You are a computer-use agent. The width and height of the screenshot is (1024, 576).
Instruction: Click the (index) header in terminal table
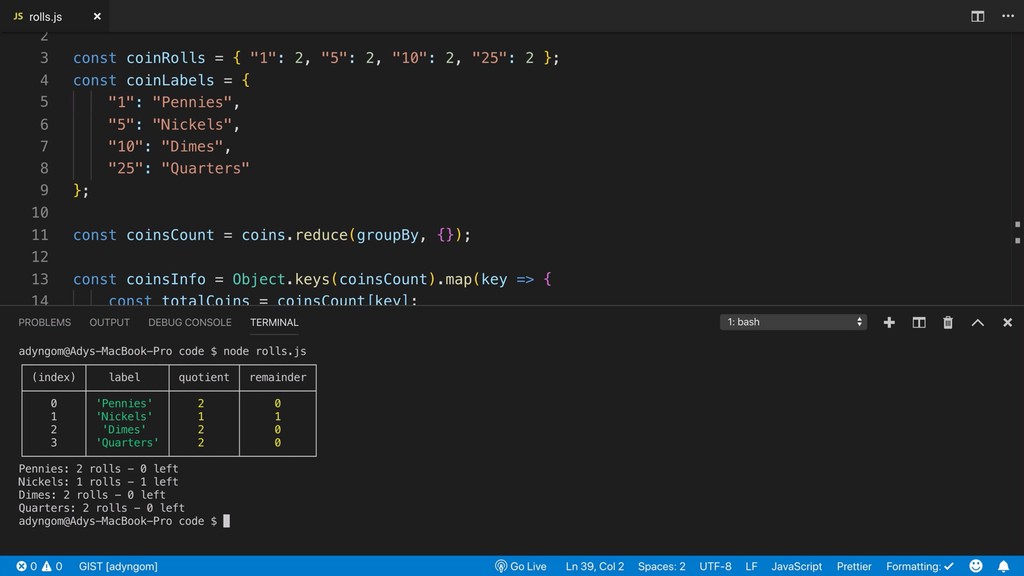point(54,377)
